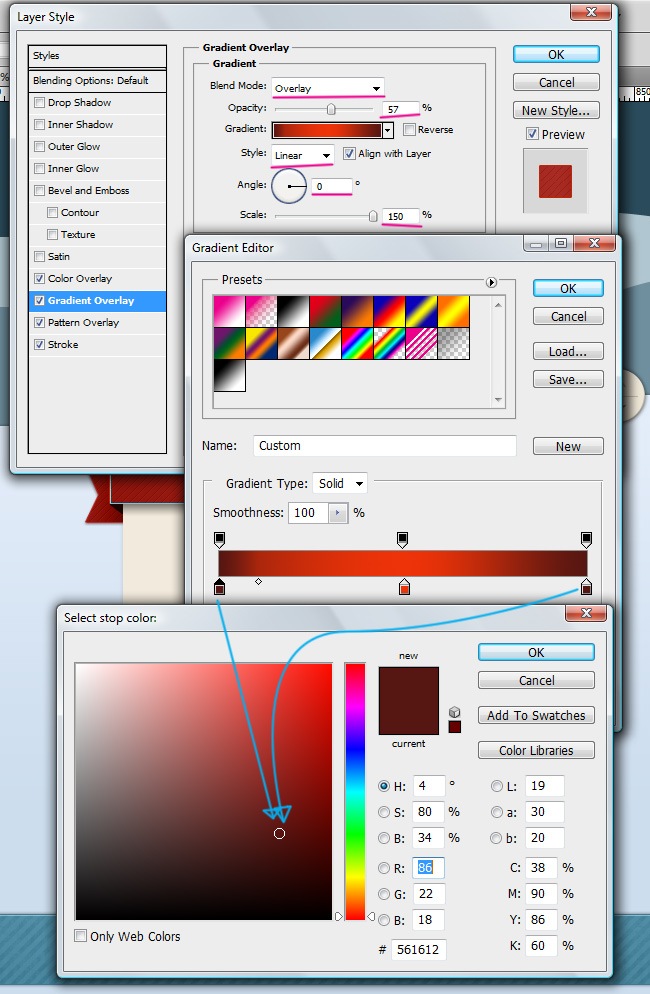This screenshot has height=994, width=650.
Task: Select the rainbow spectrum gradient preset
Action: [x=357, y=344]
